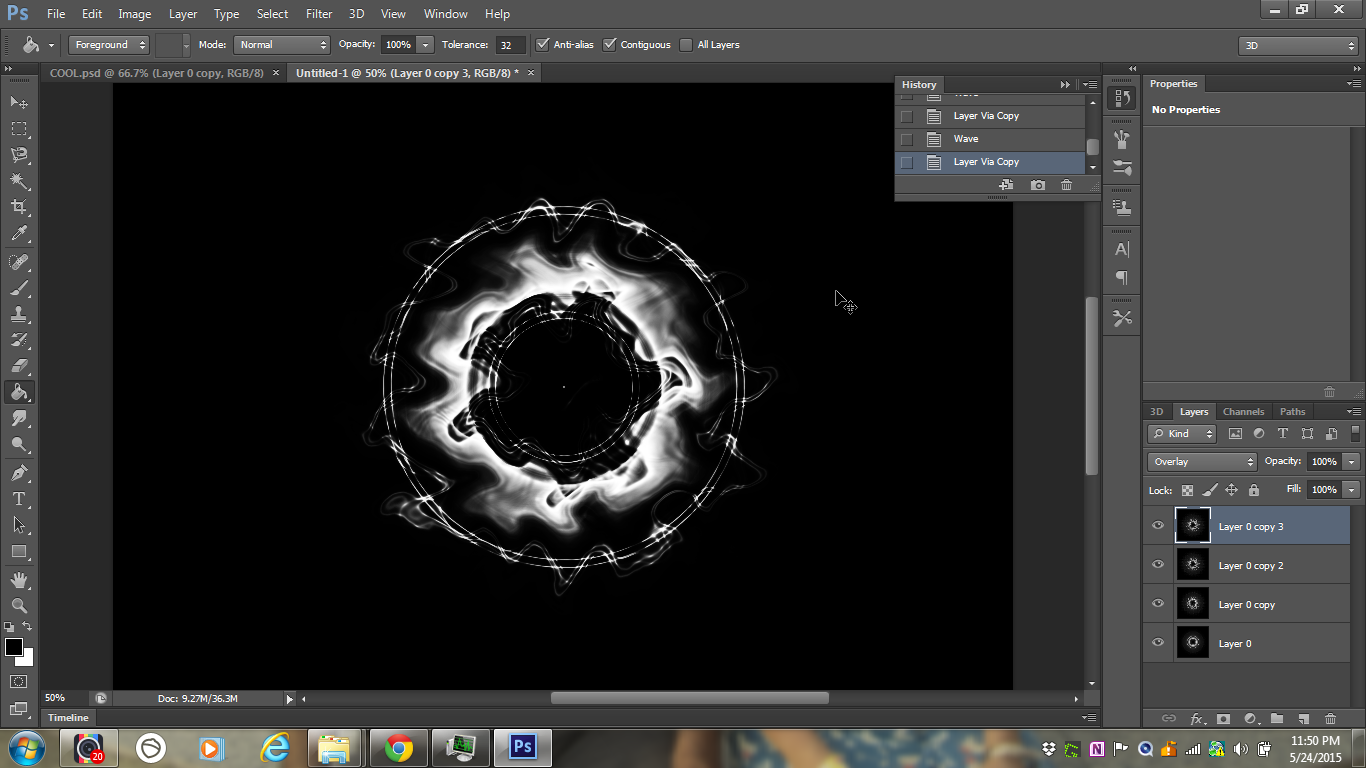This screenshot has width=1366, height=768.
Task: Toggle visibility of Layer 0
Action: coord(1158,643)
